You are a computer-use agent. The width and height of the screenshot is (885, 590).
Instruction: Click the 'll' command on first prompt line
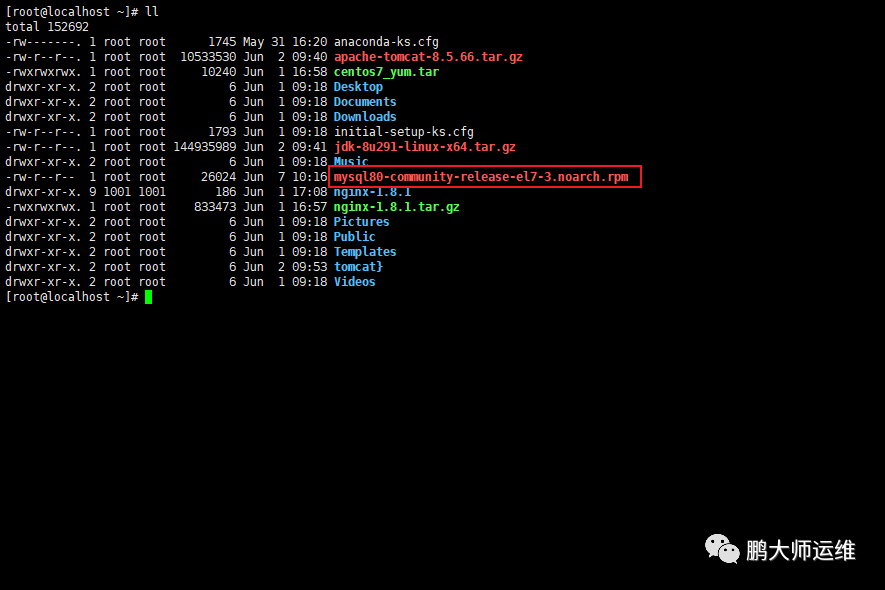coord(152,11)
